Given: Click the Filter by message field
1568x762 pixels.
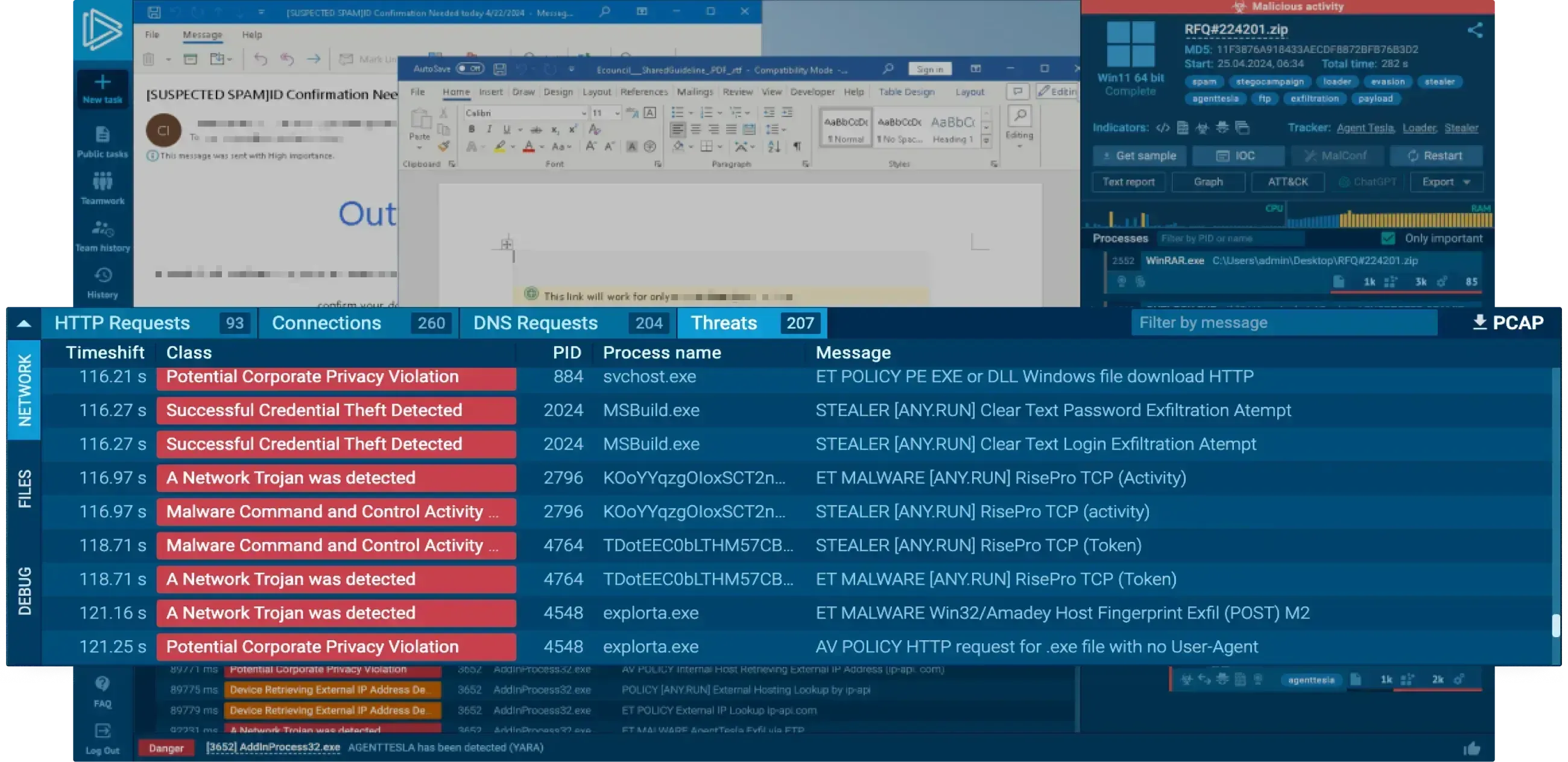Looking at the screenshot, I should (x=1285, y=323).
